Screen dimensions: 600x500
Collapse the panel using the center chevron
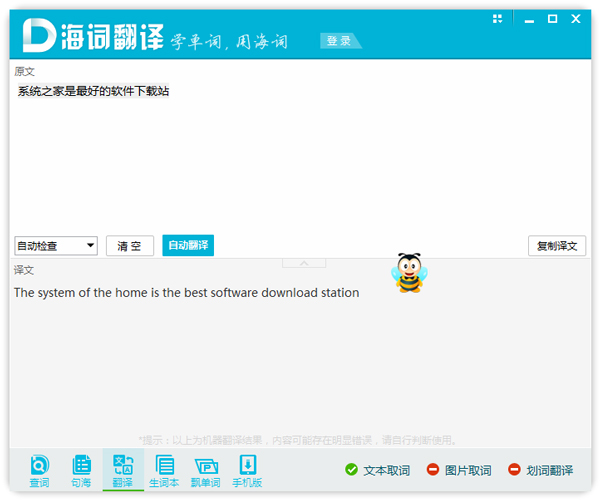pos(305,263)
